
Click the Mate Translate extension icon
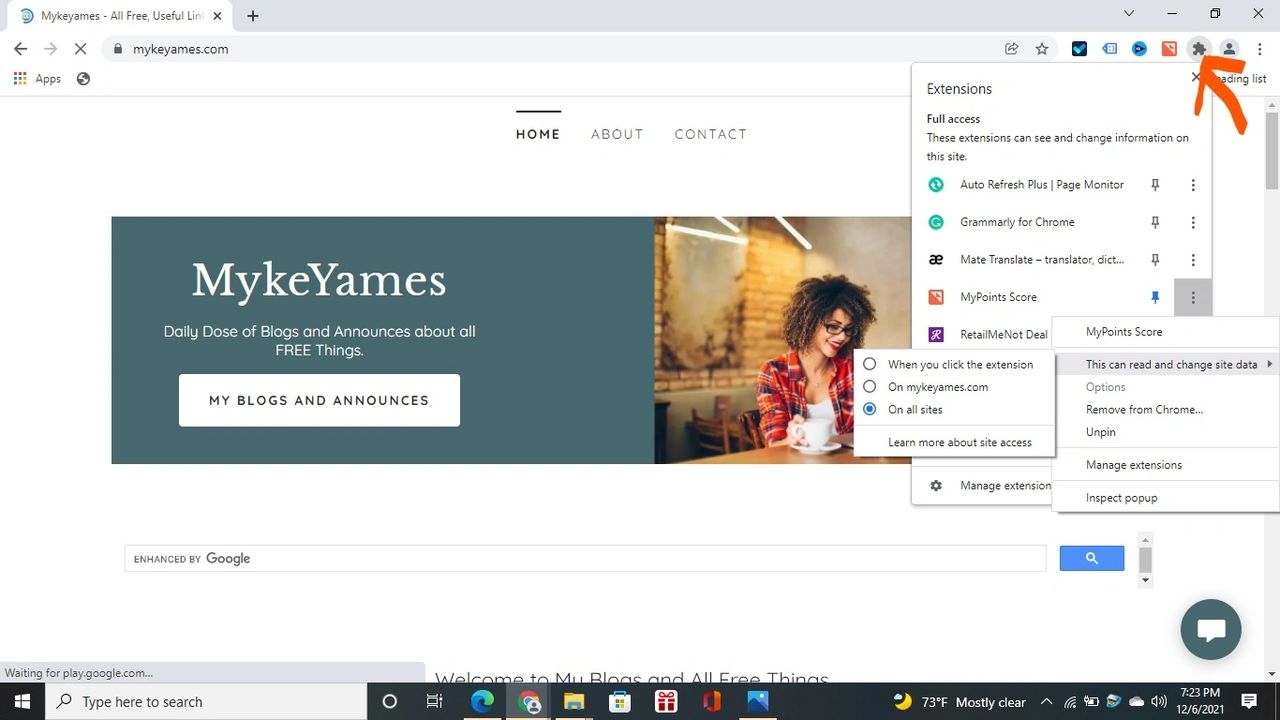[936, 259]
